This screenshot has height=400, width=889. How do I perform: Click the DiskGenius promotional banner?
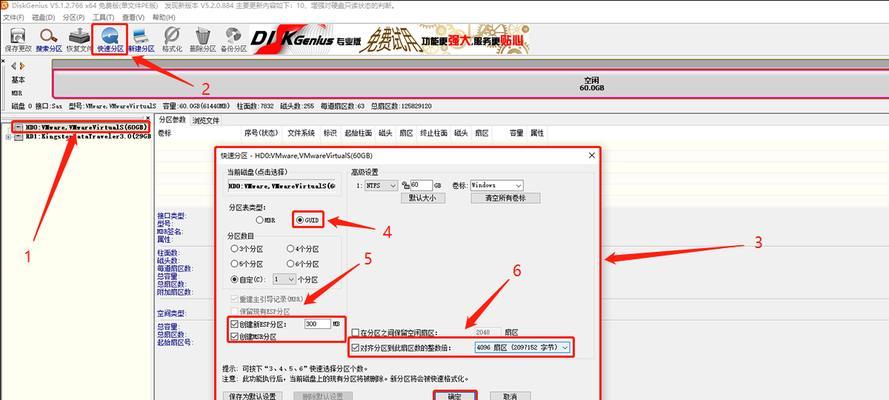point(391,40)
